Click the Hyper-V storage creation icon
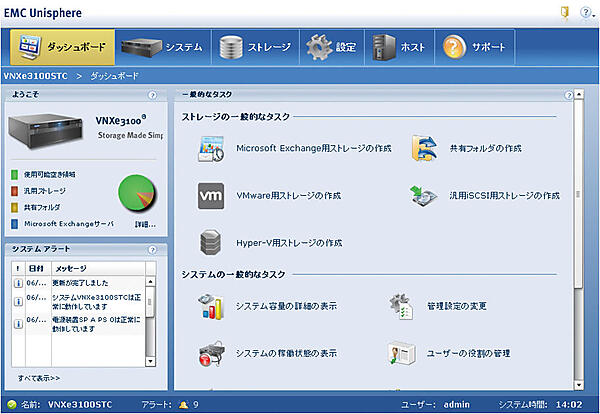 [x=210, y=242]
